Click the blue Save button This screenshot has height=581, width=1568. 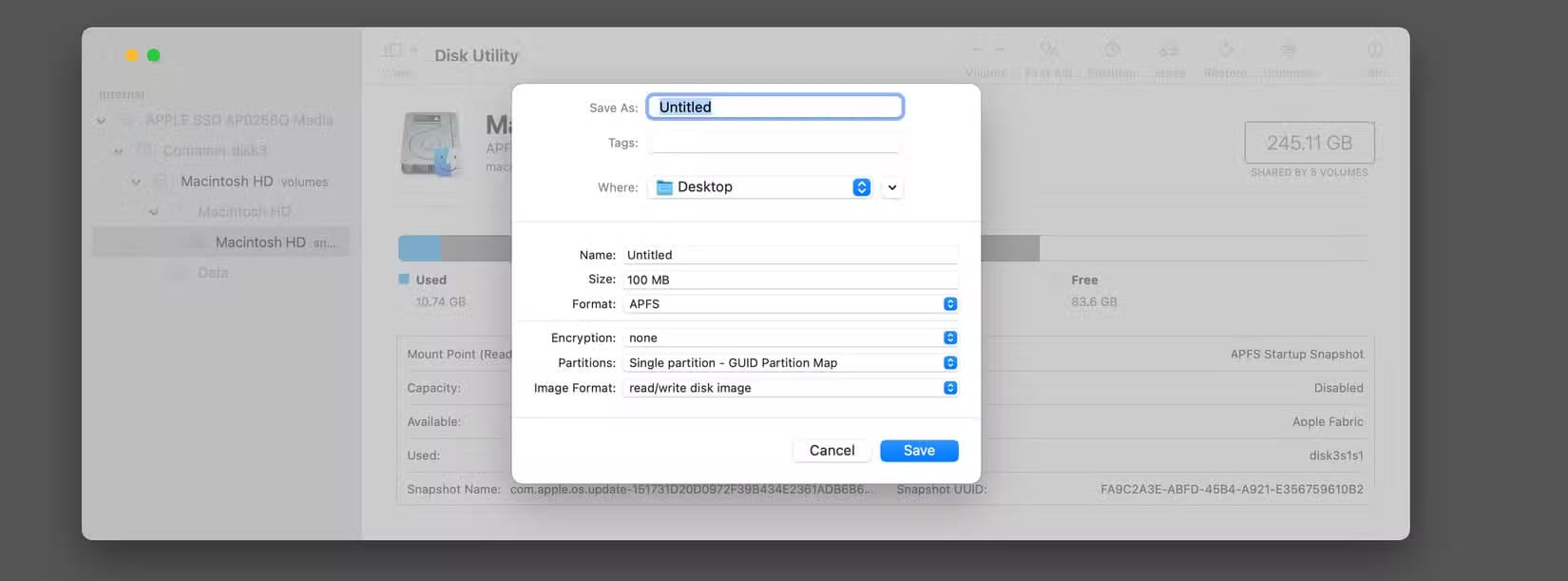point(919,451)
